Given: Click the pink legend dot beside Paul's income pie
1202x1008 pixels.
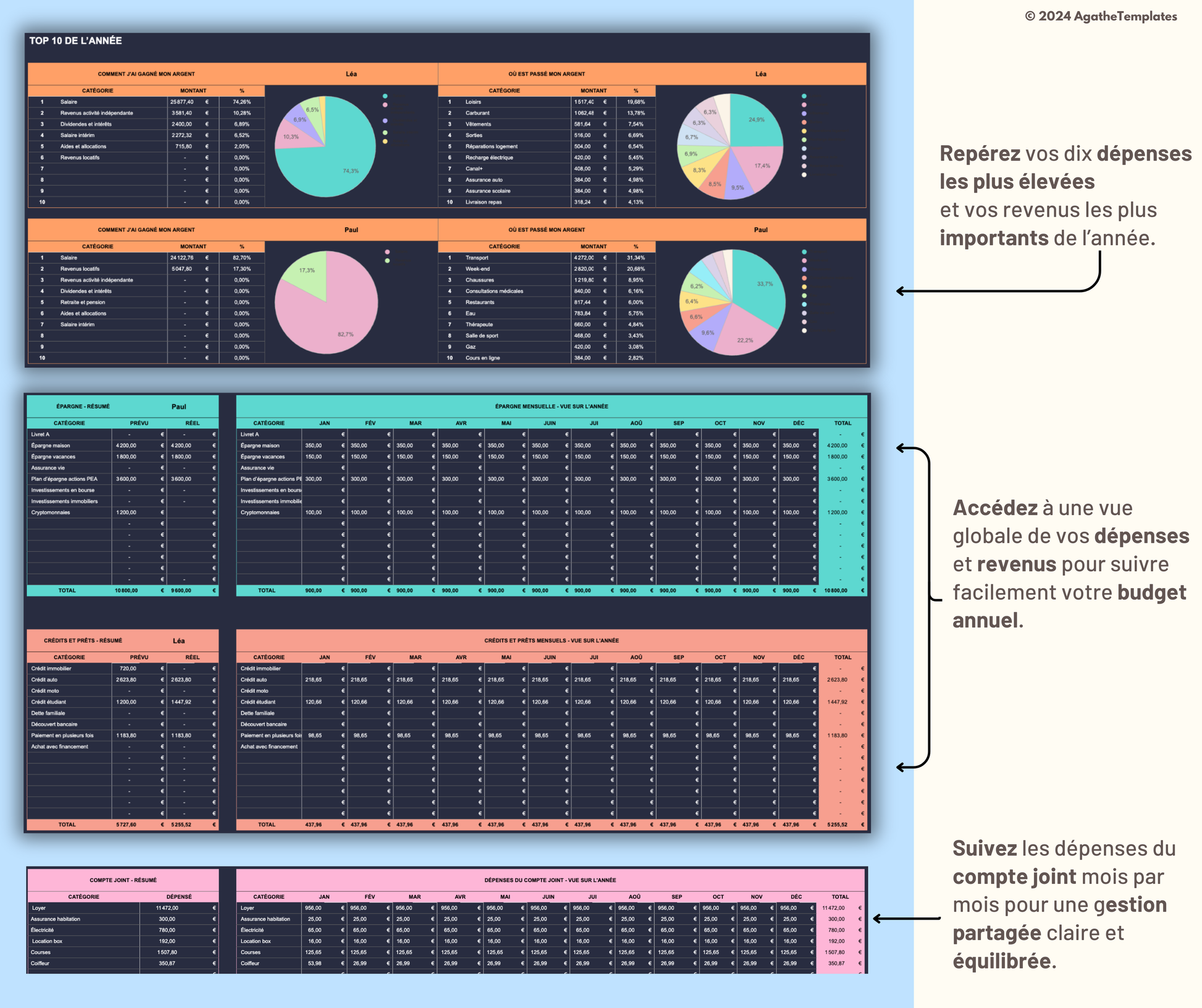Looking at the screenshot, I should click(x=387, y=252).
